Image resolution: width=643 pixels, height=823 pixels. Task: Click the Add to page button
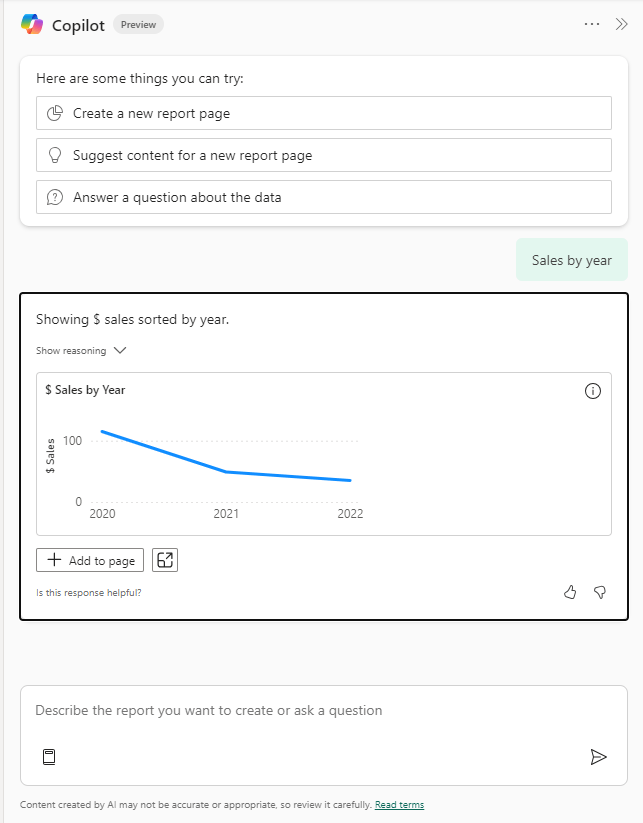coord(90,560)
